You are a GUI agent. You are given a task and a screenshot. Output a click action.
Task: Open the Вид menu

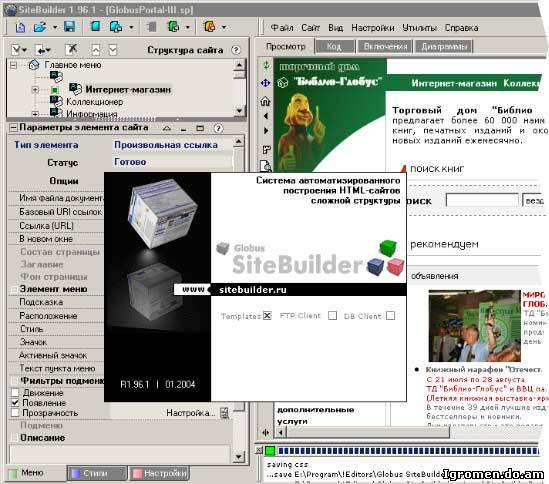tap(335, 28)
